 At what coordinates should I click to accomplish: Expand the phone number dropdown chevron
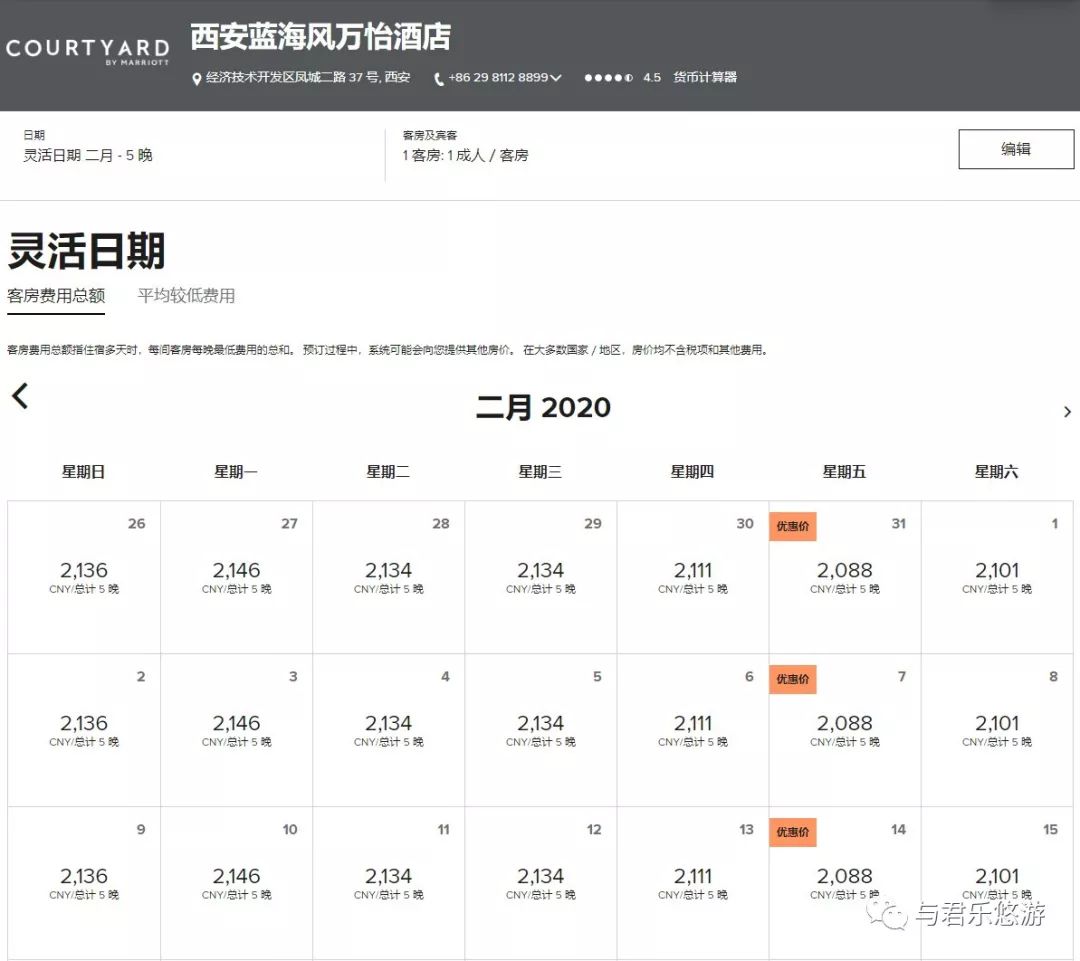coord(556,78)
